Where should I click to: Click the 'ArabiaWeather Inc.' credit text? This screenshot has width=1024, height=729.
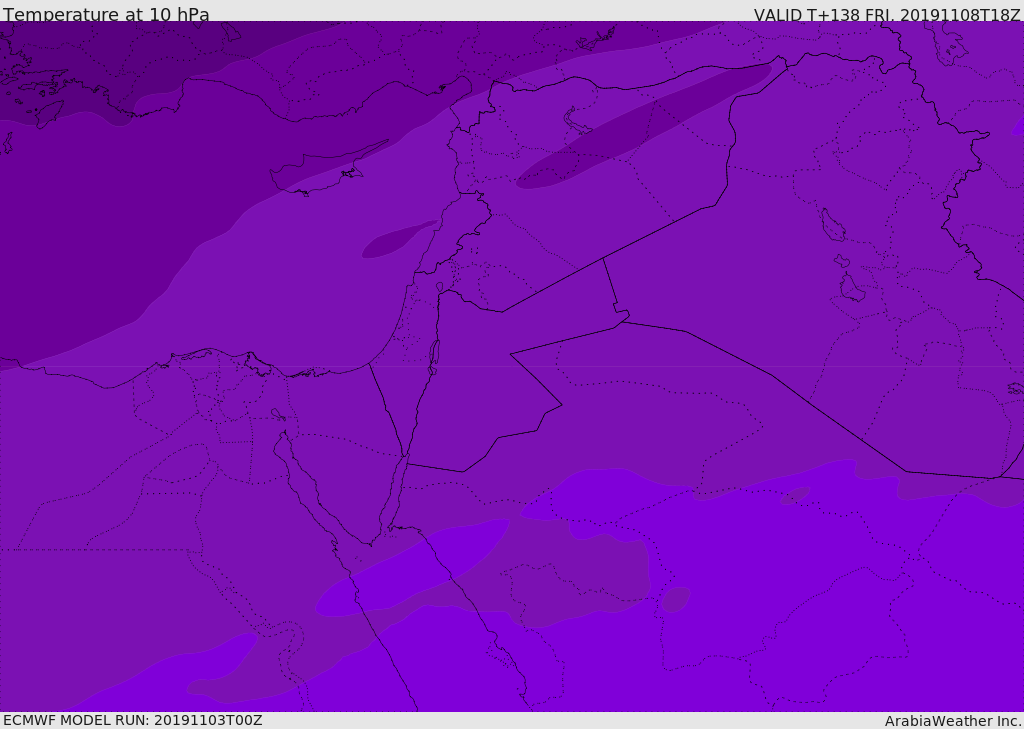click(x=953, y=721)
